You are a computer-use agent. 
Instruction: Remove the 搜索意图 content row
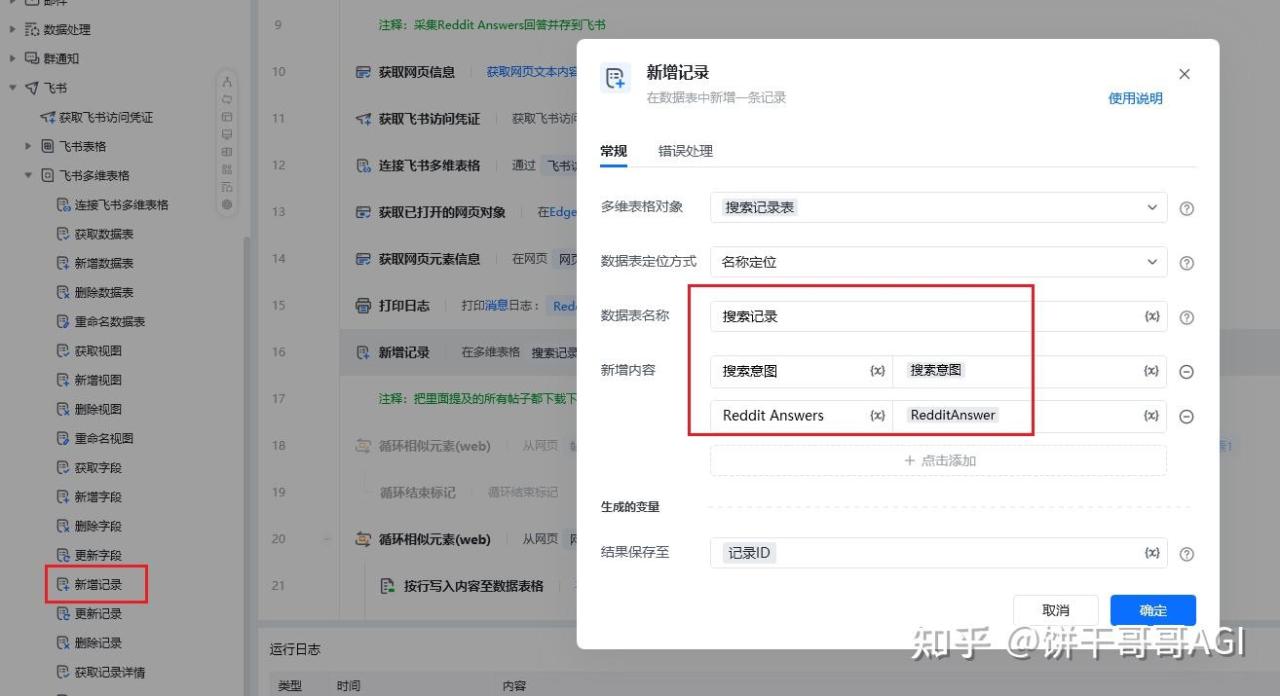1186,372
